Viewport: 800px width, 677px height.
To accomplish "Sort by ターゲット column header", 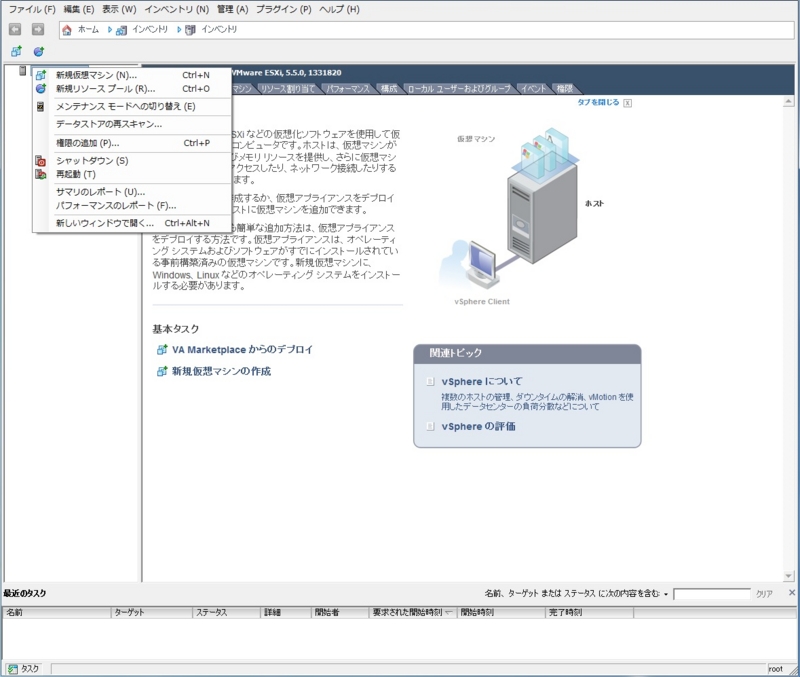I will point(152,612).
